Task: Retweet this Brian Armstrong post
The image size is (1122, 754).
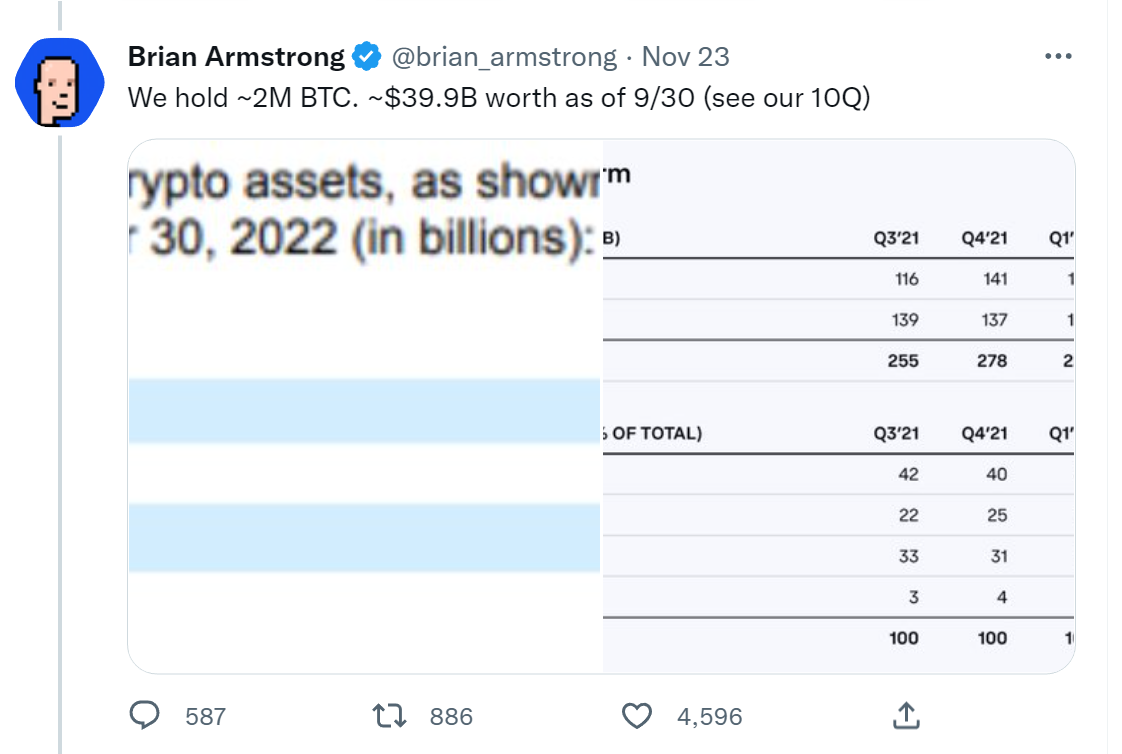Action: (389, 715)
